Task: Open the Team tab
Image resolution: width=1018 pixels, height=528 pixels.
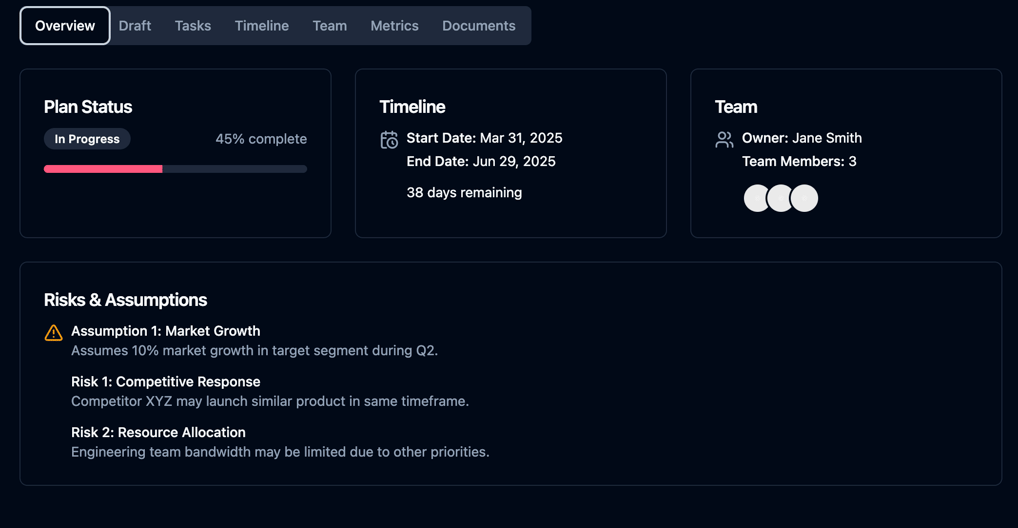Action: click(330, 26)
